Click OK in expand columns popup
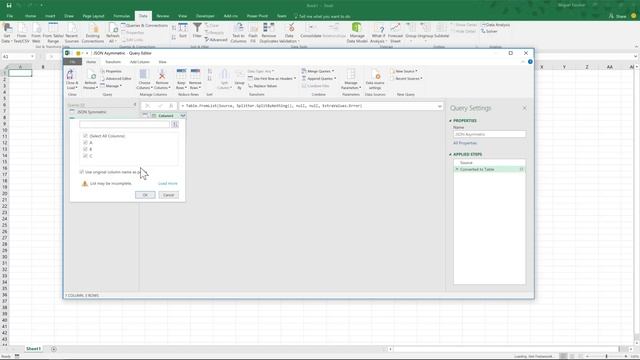 [145, 195]
